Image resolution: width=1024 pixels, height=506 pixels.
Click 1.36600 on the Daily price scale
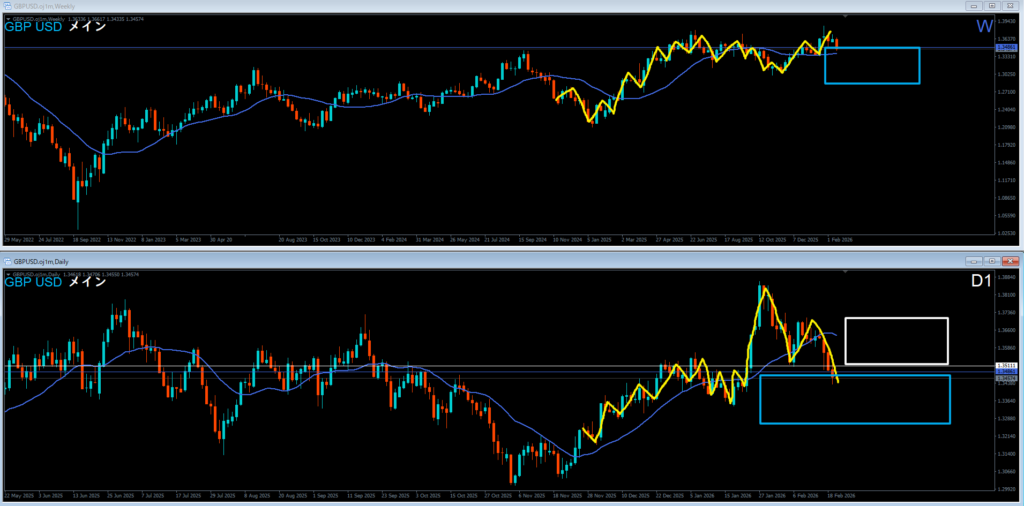click(1004, 330)
